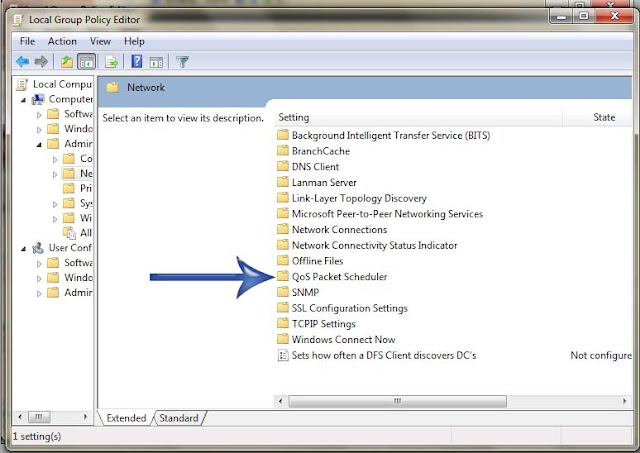Maximize the Local Group Policy Editor window
Image resolution: width=640 pixels, height=453 pixels.
click(x=584, y=17)
